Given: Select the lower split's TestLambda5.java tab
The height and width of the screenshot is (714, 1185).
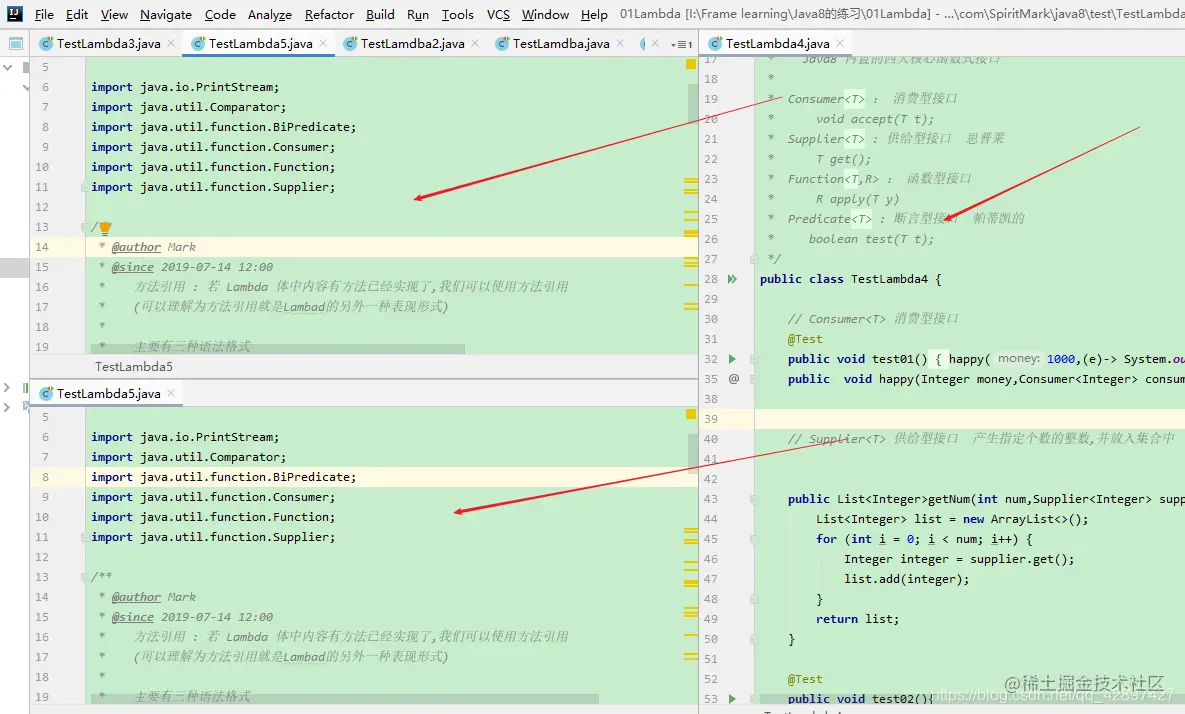Looking at the screenshot, I should click(107, 394).
